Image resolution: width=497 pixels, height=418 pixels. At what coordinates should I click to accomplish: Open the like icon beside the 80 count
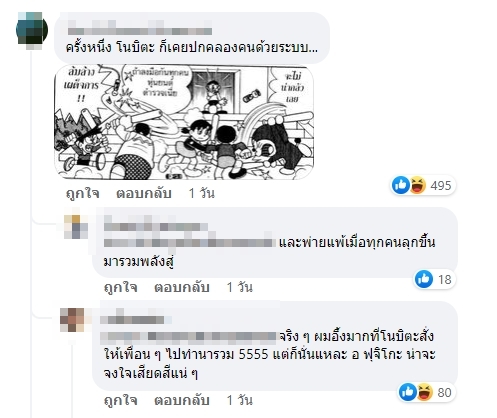(x=408, y=392)
